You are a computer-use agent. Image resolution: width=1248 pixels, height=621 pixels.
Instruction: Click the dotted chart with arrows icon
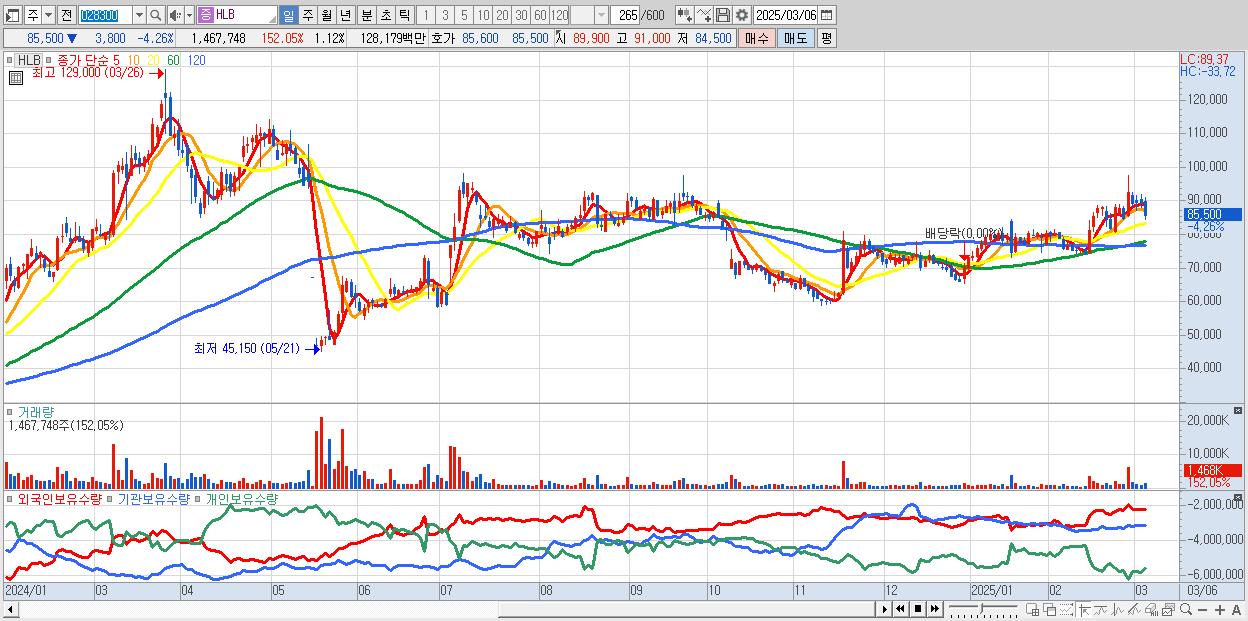[x=1066, y=610]
